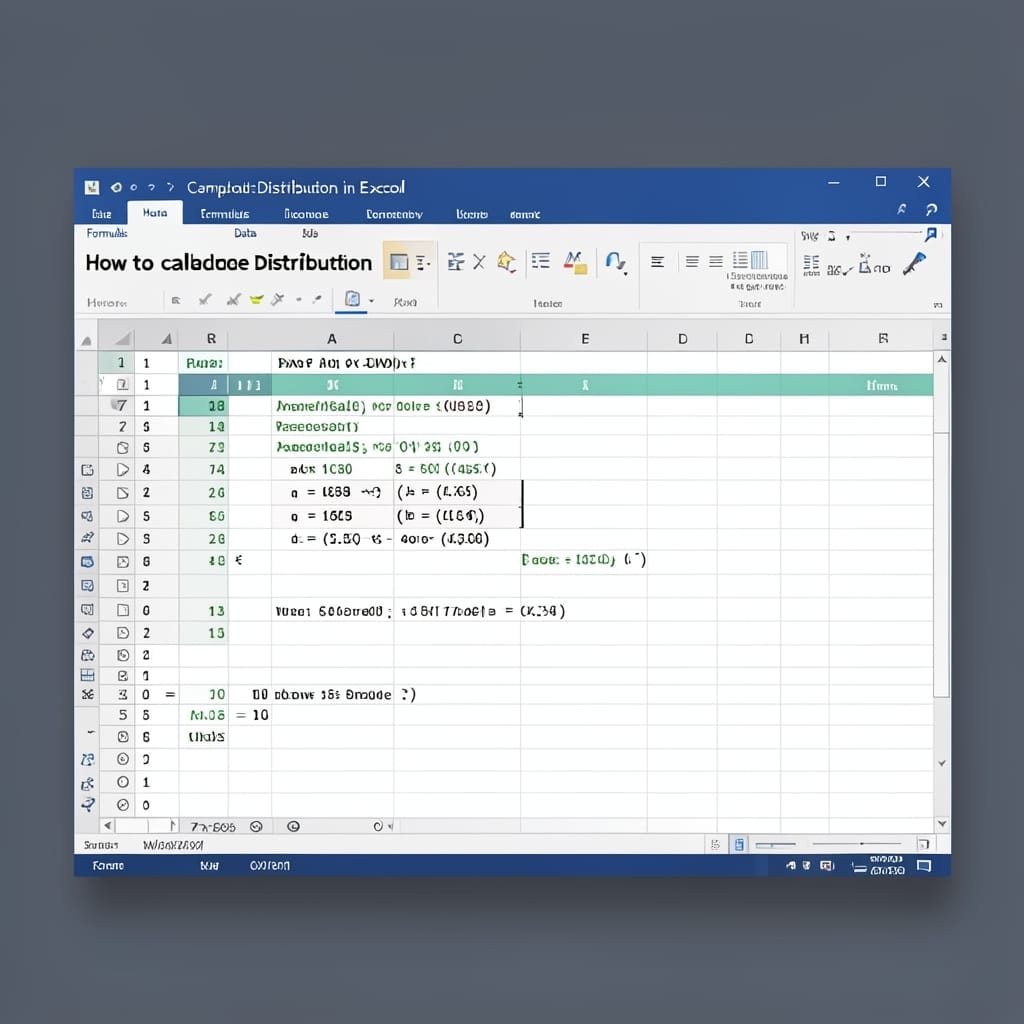
Task: Click the cell with "= 10"
Action: 252,715
